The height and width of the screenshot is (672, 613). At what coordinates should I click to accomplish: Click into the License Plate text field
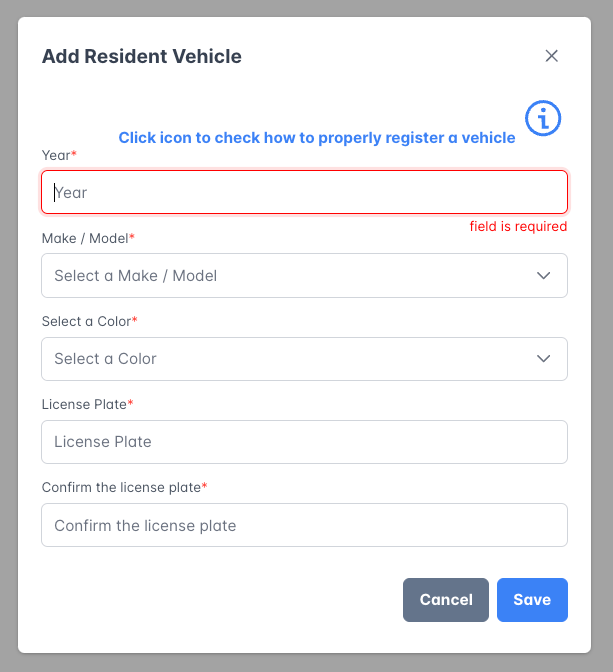[304, 442]
